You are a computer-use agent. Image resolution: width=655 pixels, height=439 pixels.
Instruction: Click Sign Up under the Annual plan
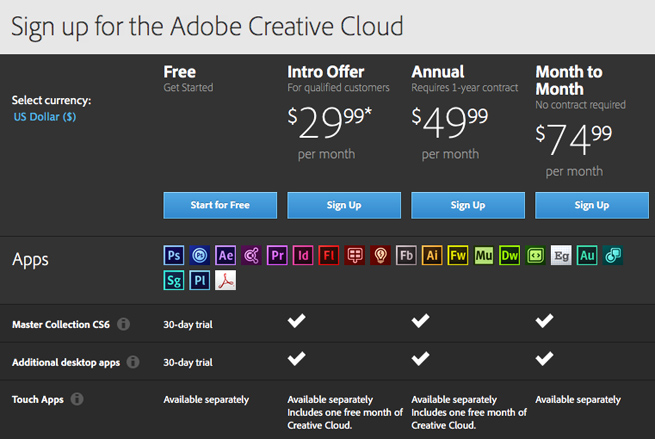tap(468, 205)
